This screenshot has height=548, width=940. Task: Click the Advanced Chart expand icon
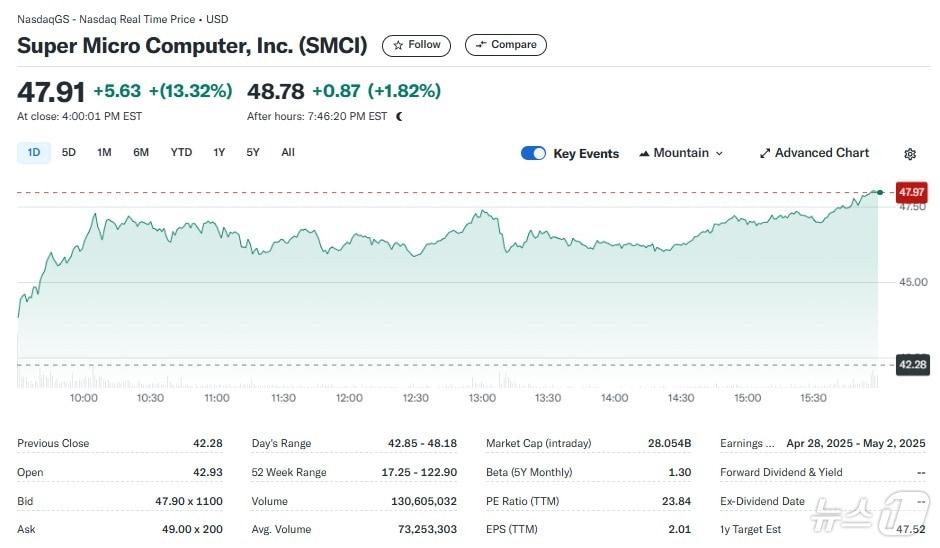tap(765, 154)
